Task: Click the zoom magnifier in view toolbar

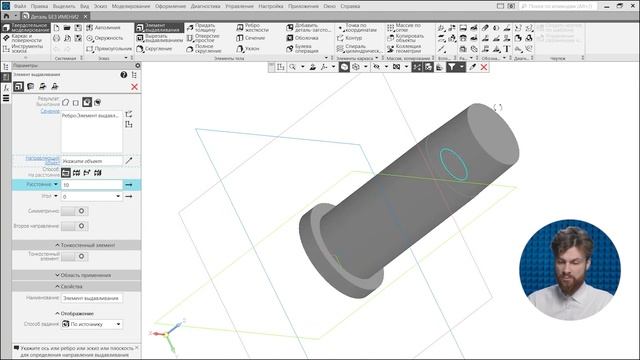Action: pyautogui.click(x=293, y=67)
